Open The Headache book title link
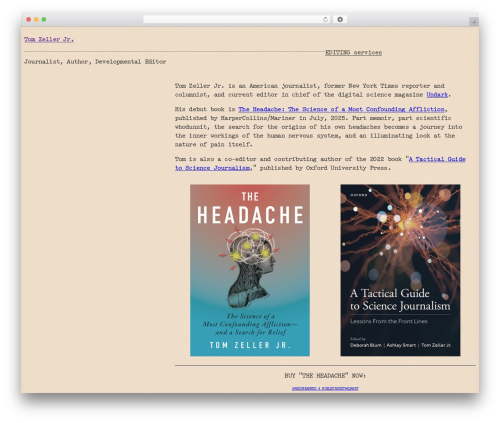 (x=341, y=109)
